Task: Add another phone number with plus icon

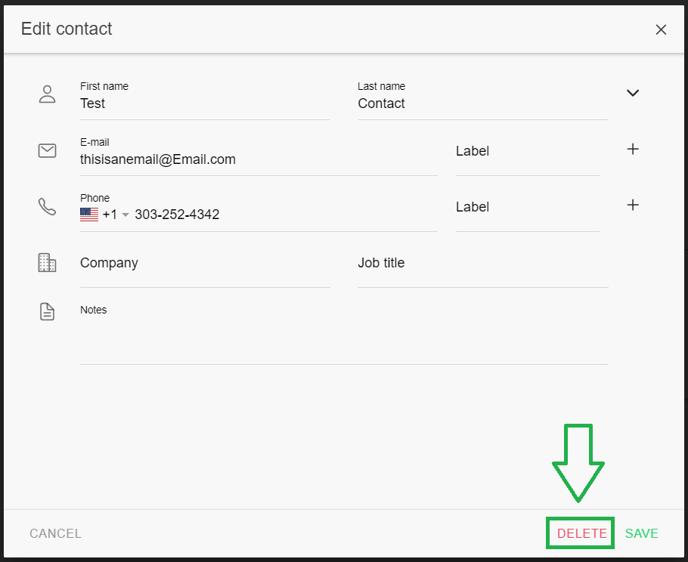Action: [x=632, y=205]
